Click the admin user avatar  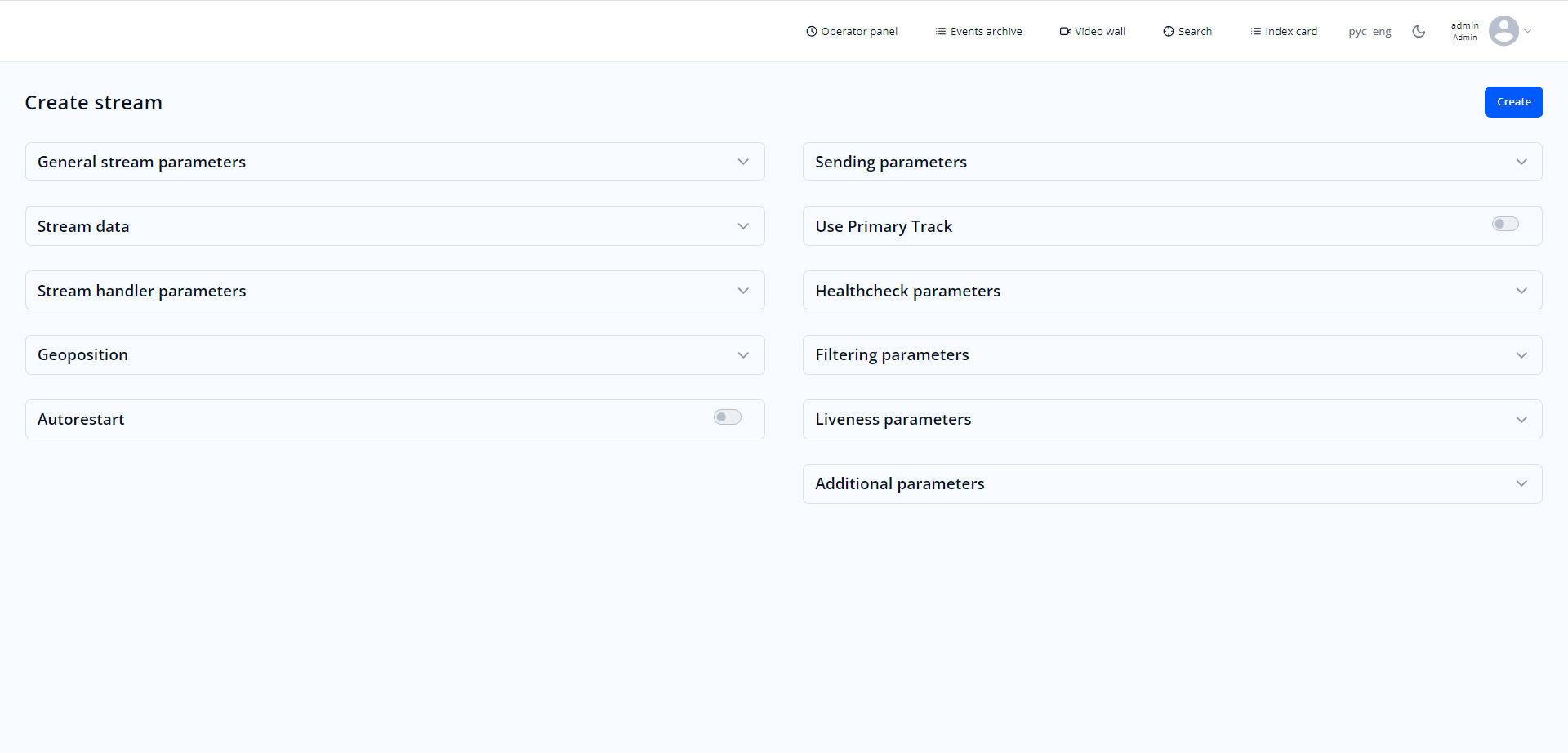pos(1503,31)
